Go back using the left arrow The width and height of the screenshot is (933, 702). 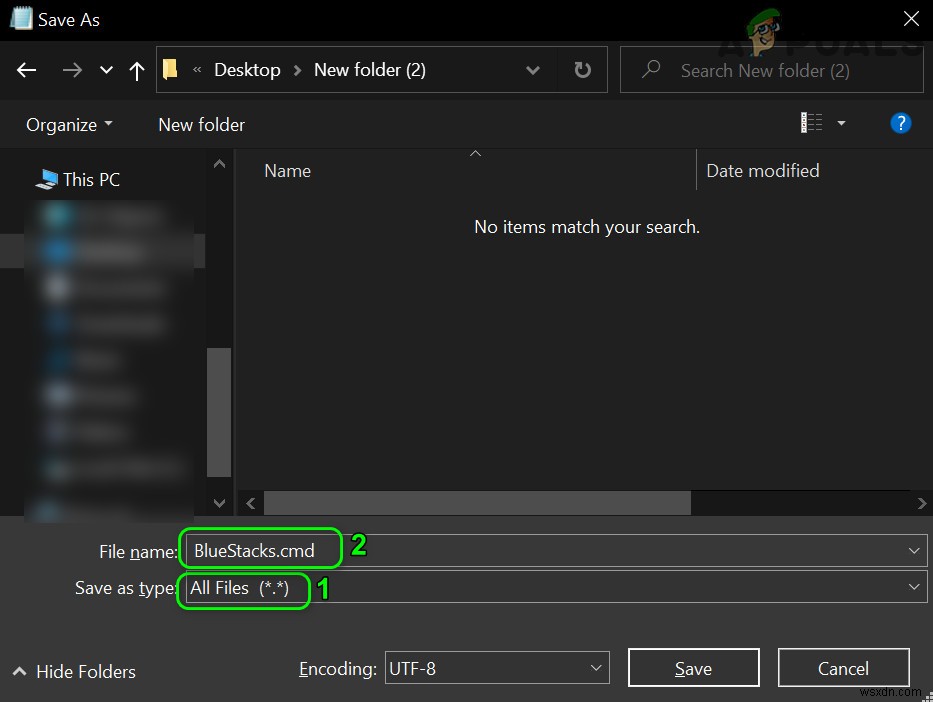[x=26, y=70]
